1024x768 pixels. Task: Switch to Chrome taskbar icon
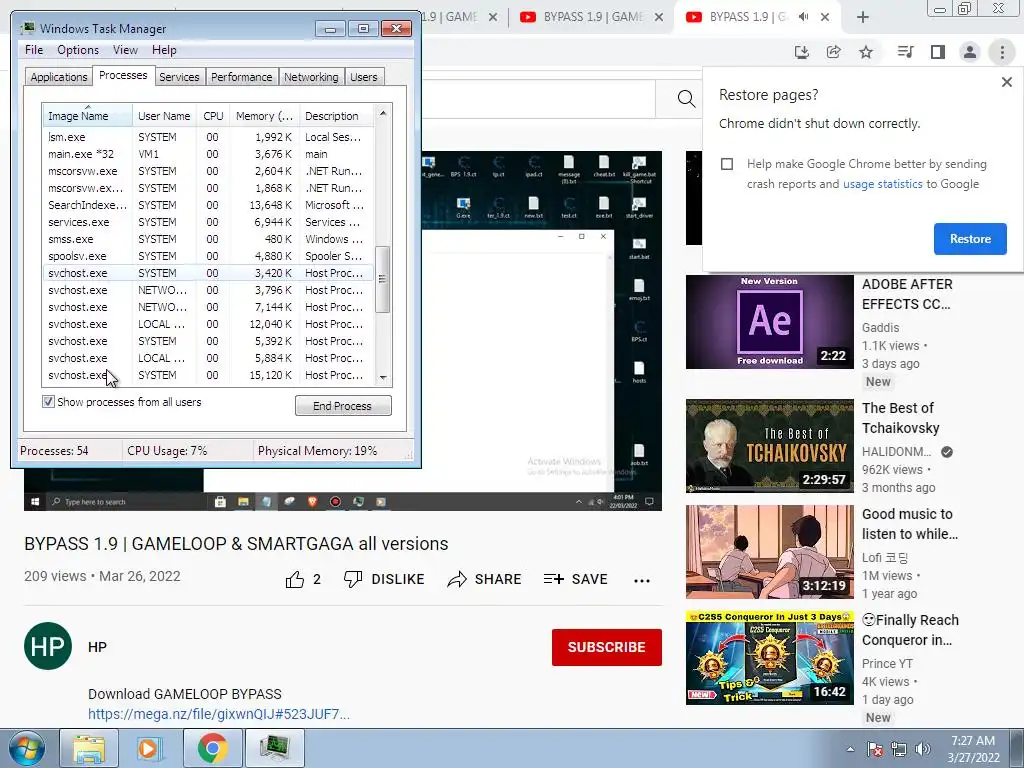pyautogui.click(x=212, y=748)
